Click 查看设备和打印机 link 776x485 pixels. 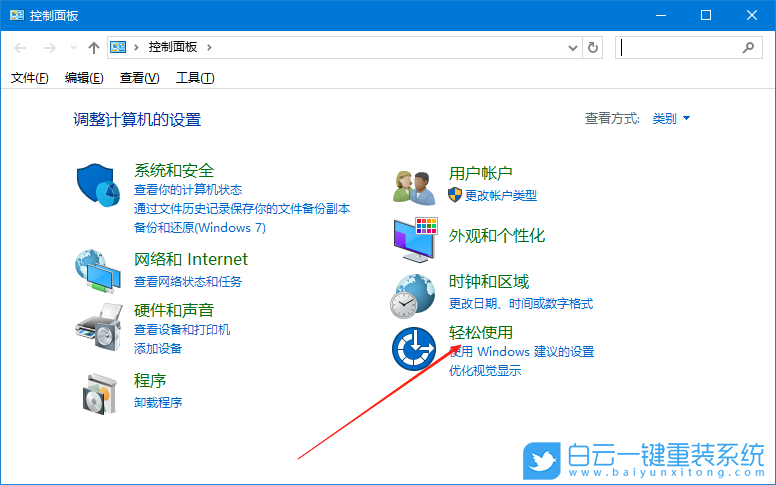pyautogui.click(x=182, y=330)
